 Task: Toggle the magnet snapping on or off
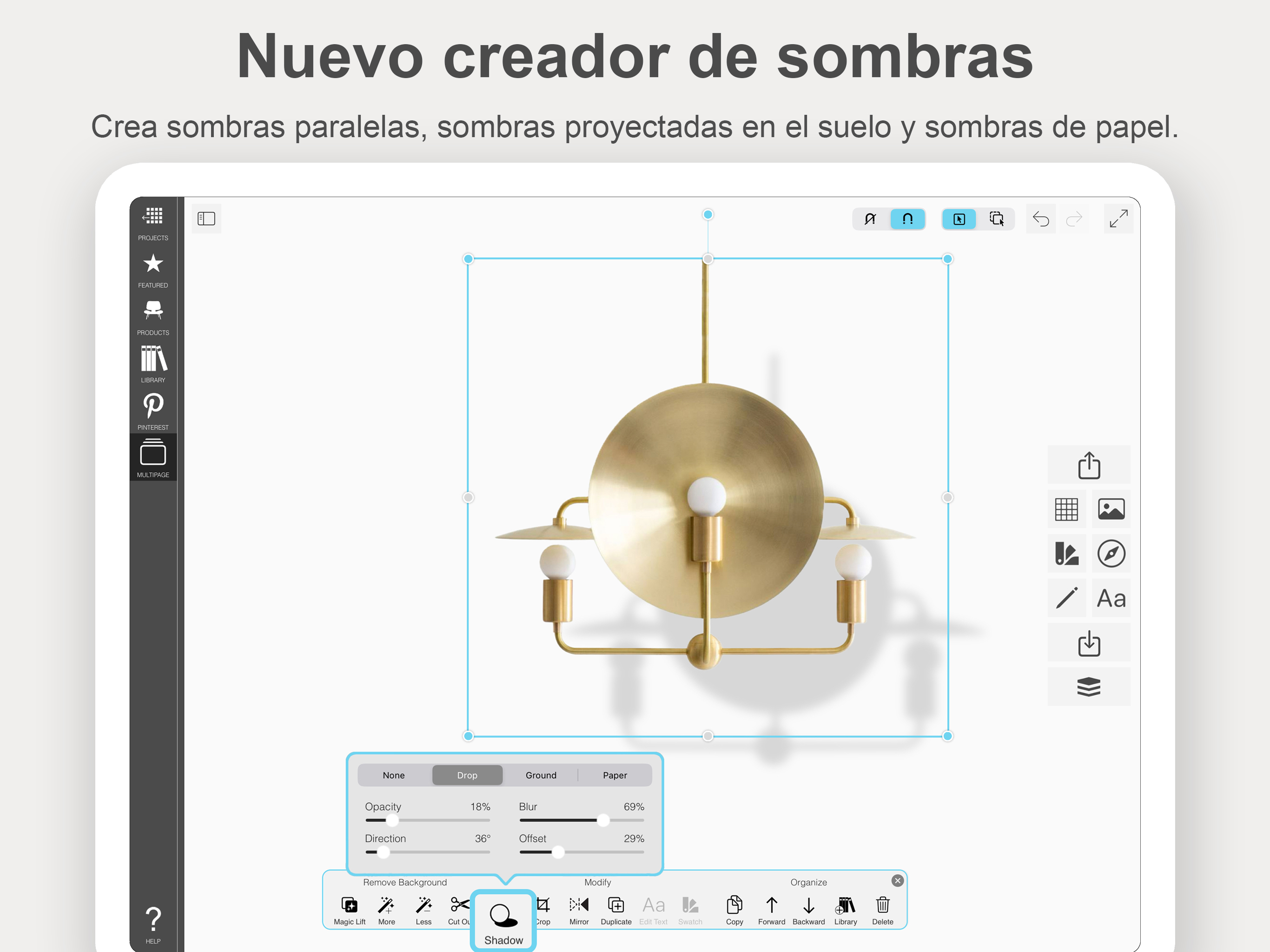[x=907, y=219]
